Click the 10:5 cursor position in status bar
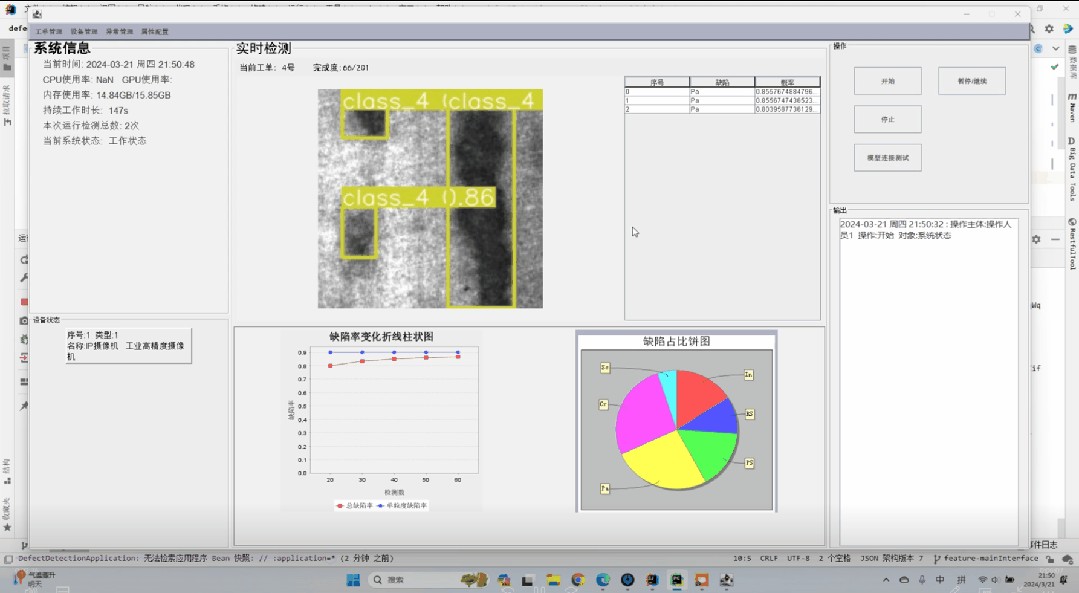 [742, 559]
